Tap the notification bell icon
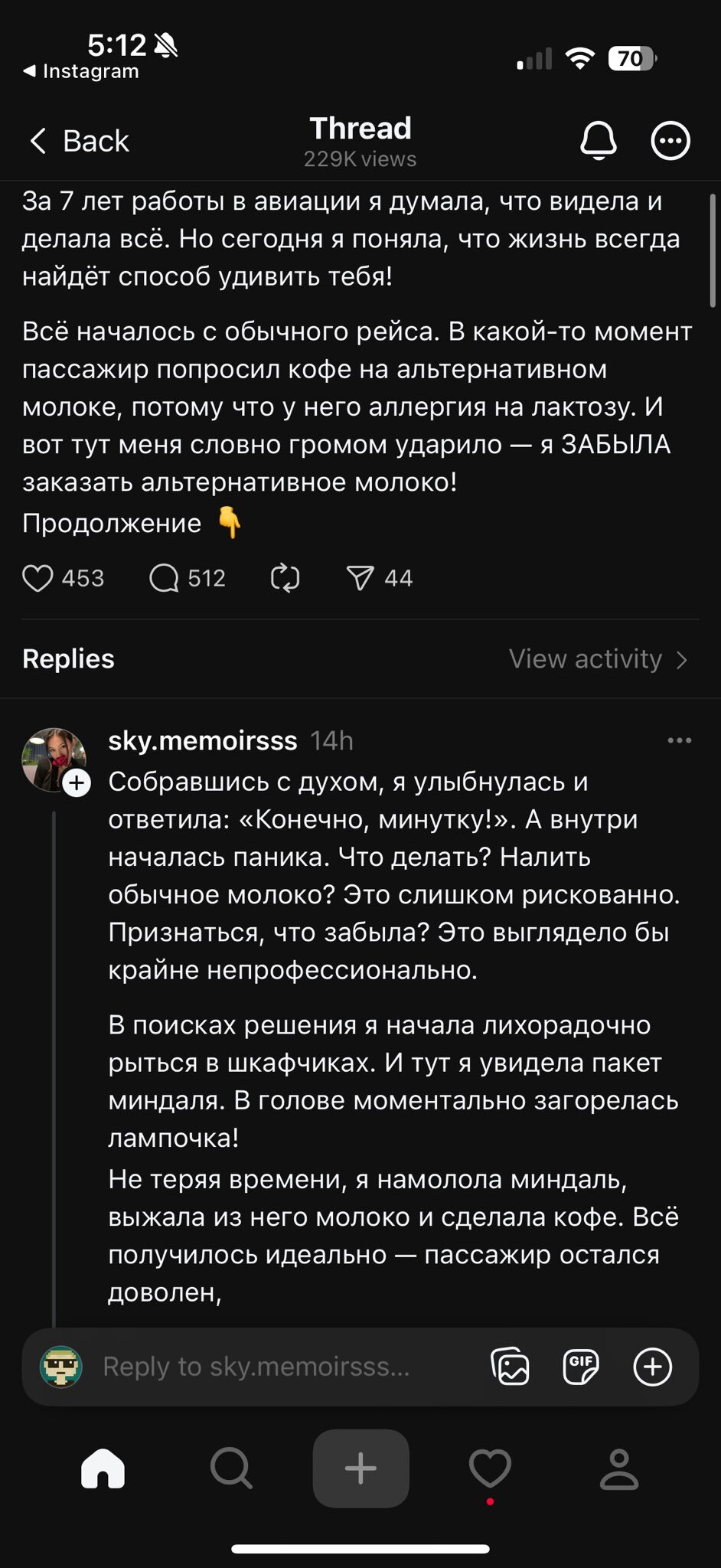Viewport: 721px width, 1568px height. click(599, 141)
